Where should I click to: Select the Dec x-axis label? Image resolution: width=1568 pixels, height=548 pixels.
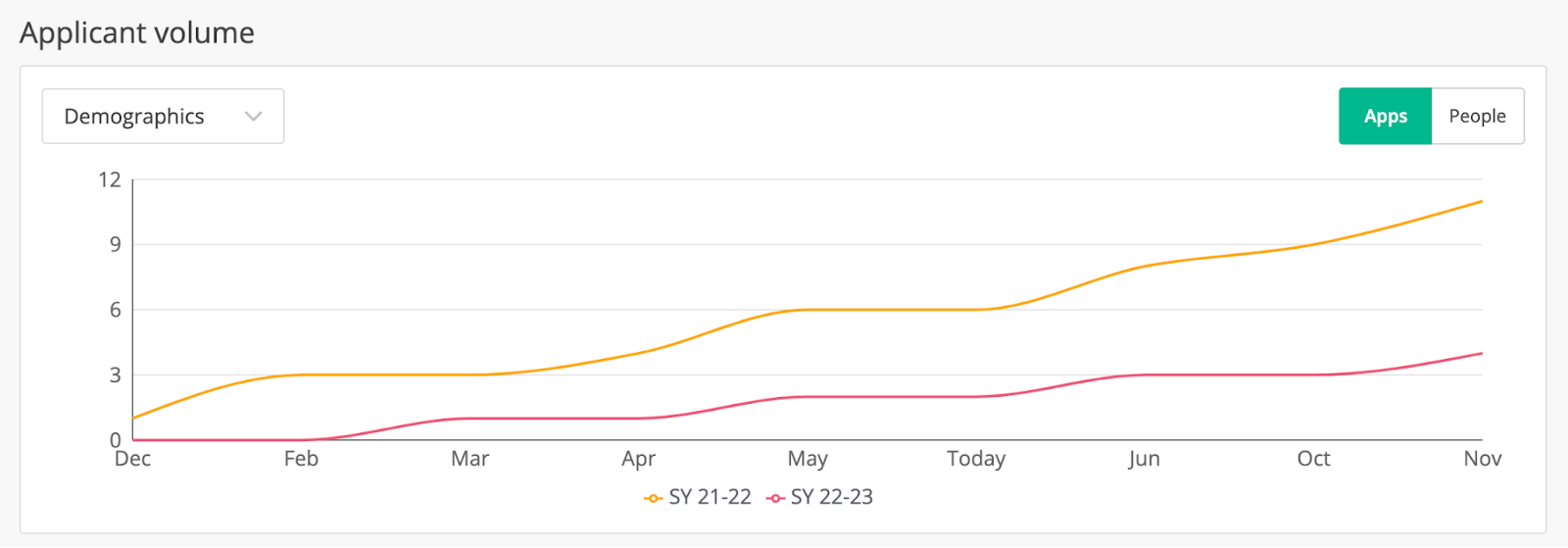tap(133, 459)
